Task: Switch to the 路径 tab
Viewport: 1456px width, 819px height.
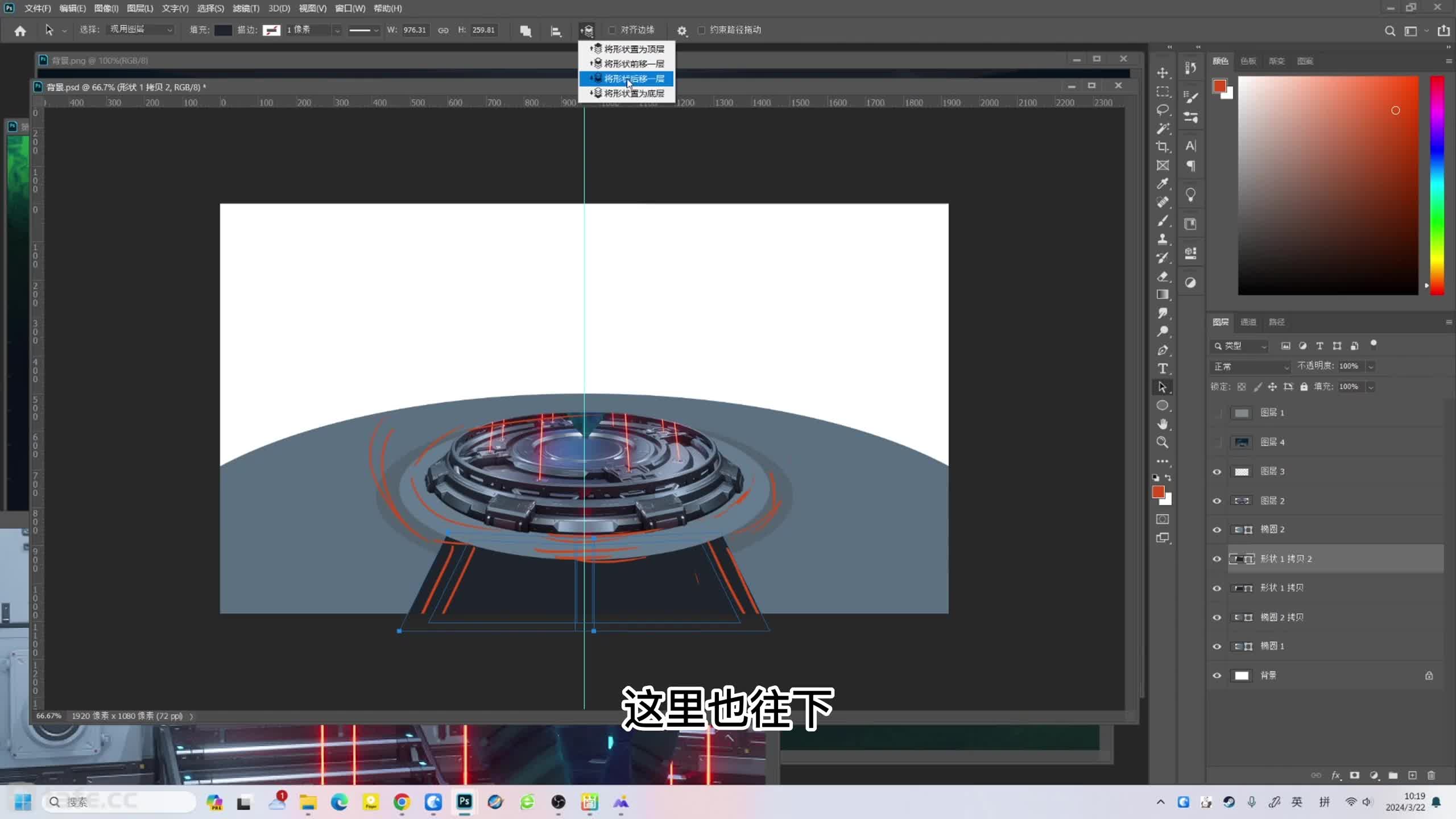Action: tap(1276, 322)
